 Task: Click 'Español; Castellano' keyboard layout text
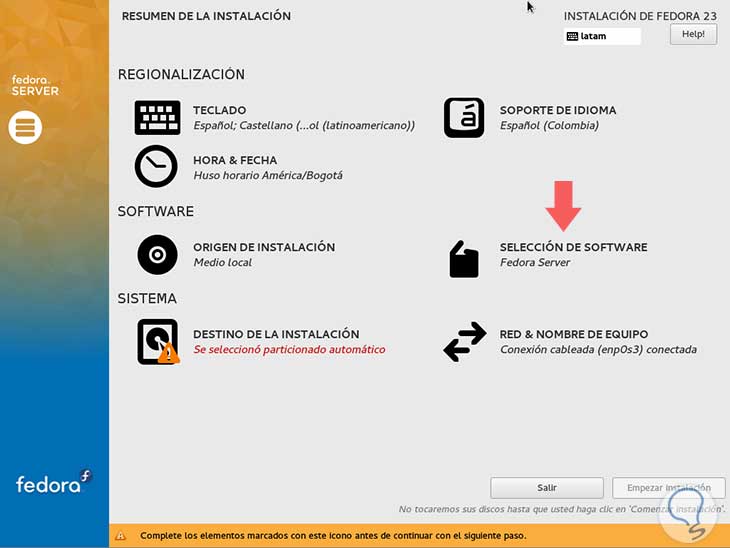pos(304,126)
